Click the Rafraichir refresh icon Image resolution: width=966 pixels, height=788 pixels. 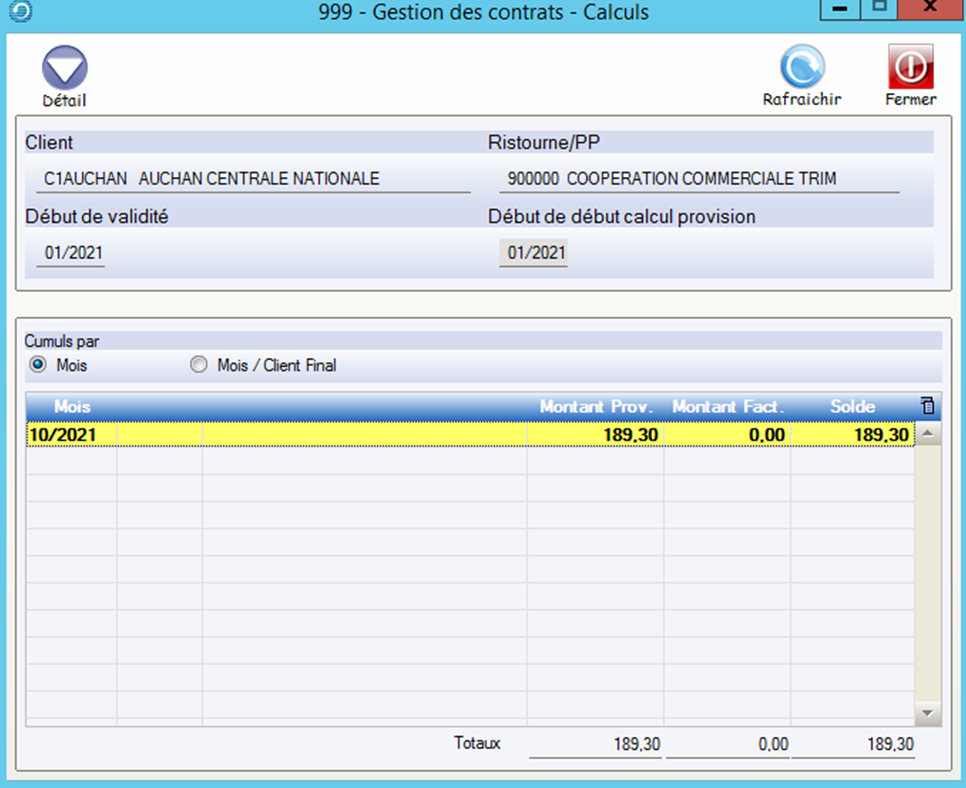coord(801,68)
